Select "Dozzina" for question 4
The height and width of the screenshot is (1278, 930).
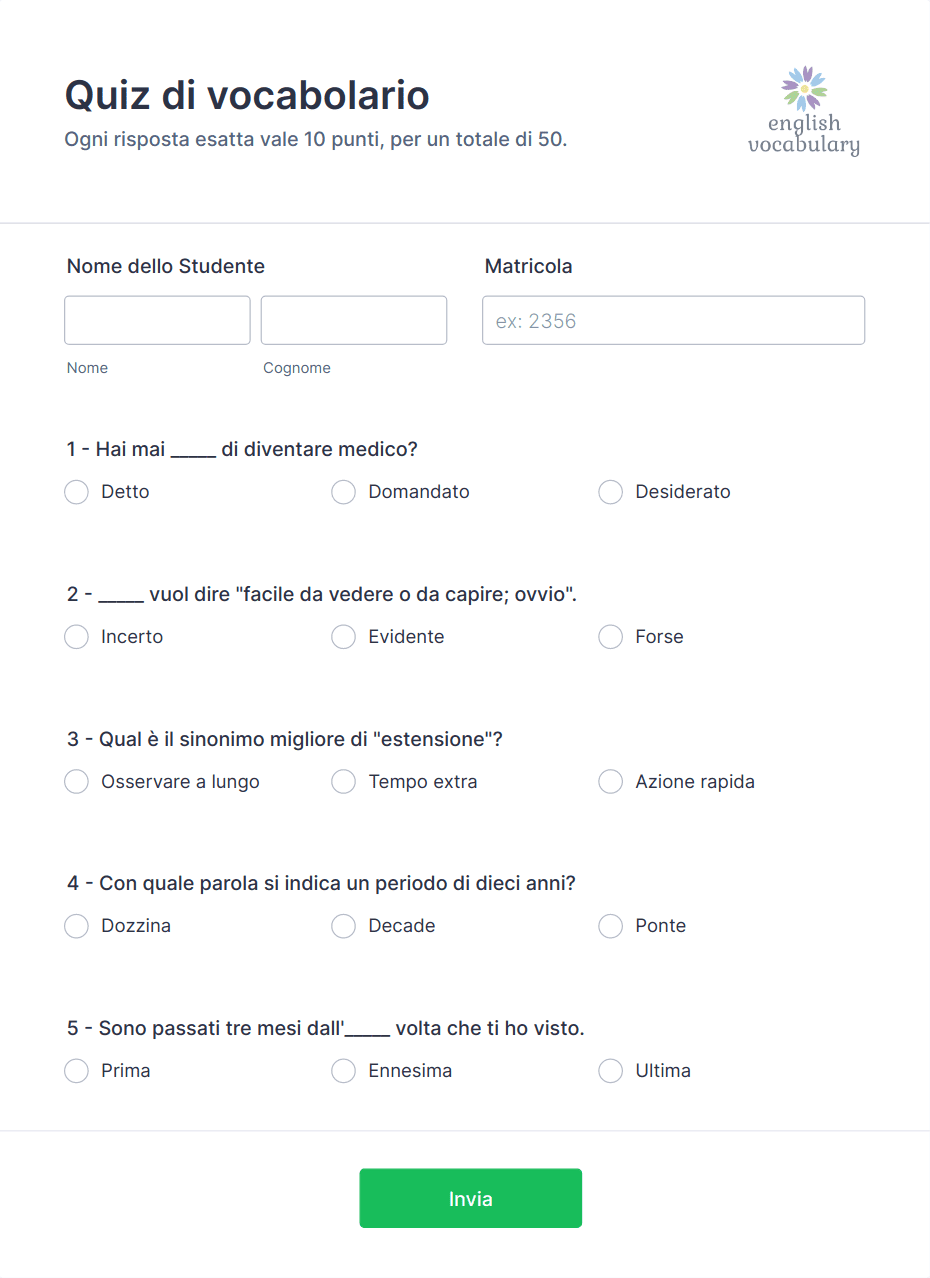(x=76, y=926)
